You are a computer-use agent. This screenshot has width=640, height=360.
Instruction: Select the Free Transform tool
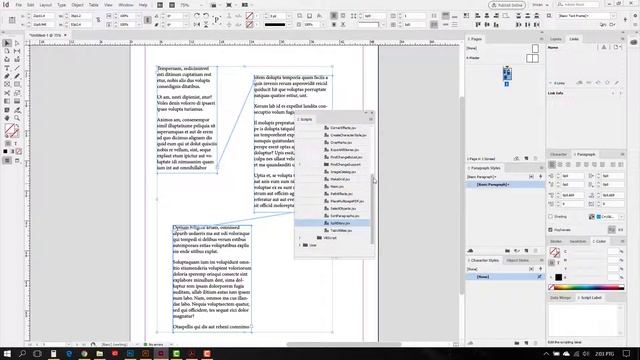coord(17,93)
